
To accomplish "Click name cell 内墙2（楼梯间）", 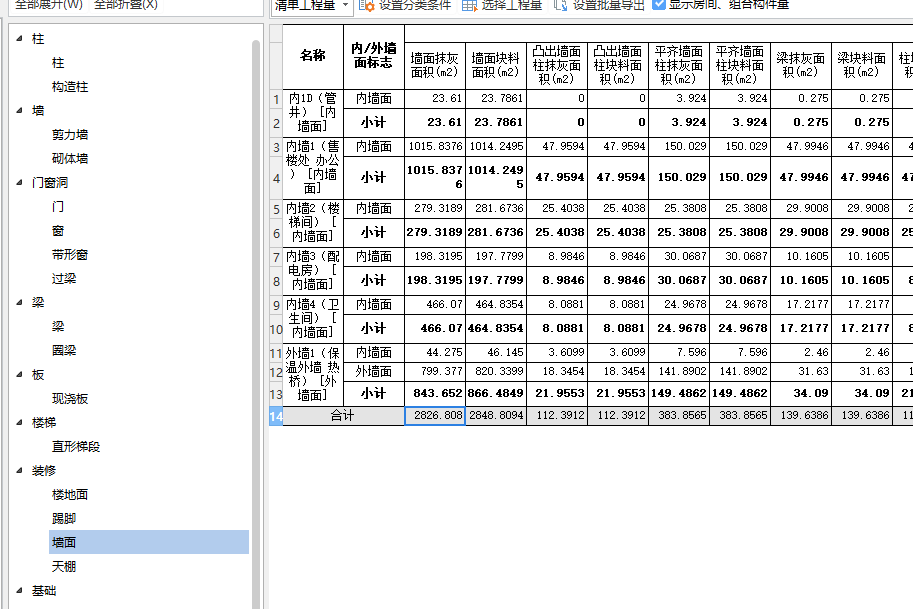I will [313, 222].
